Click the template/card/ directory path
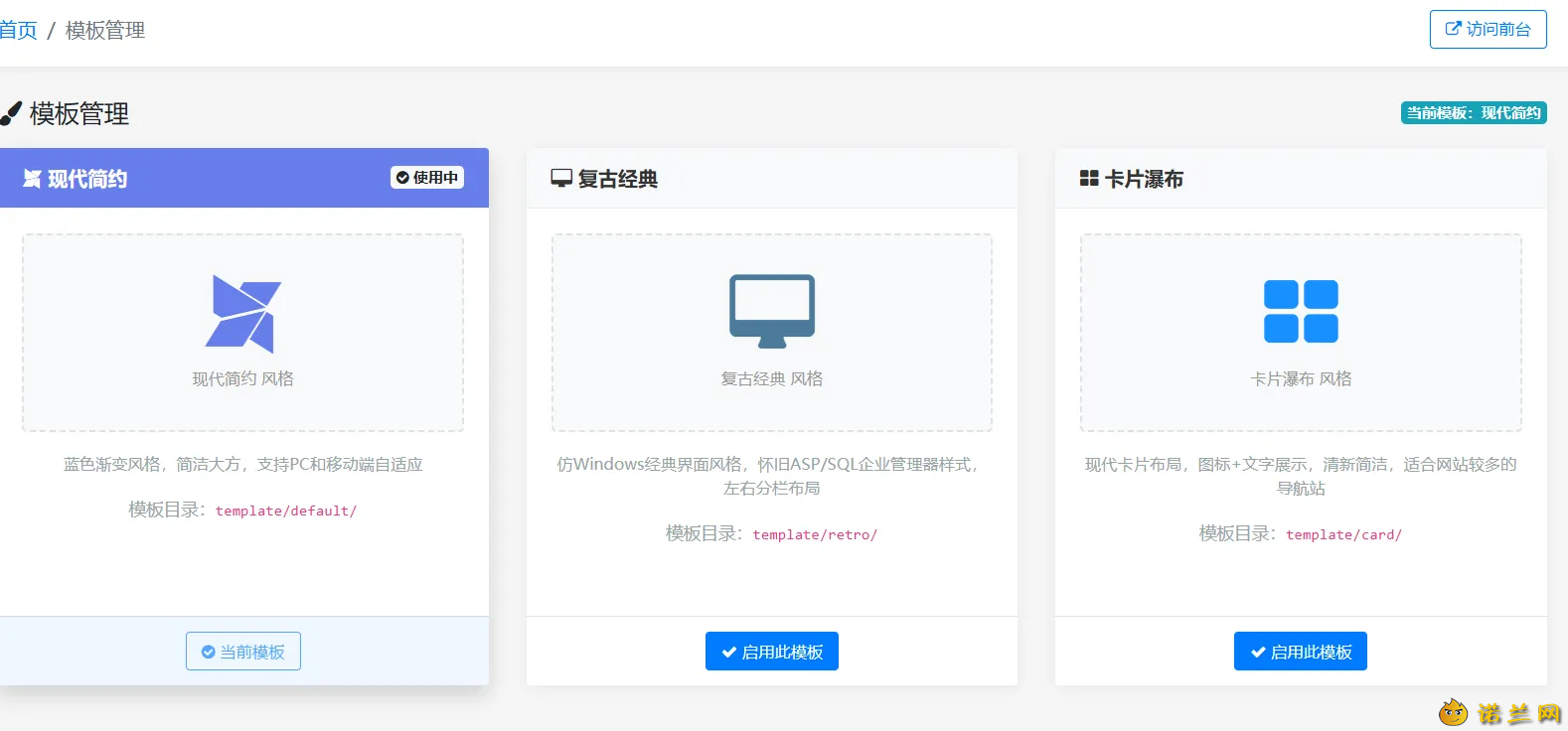 [x=1343, y=534]
